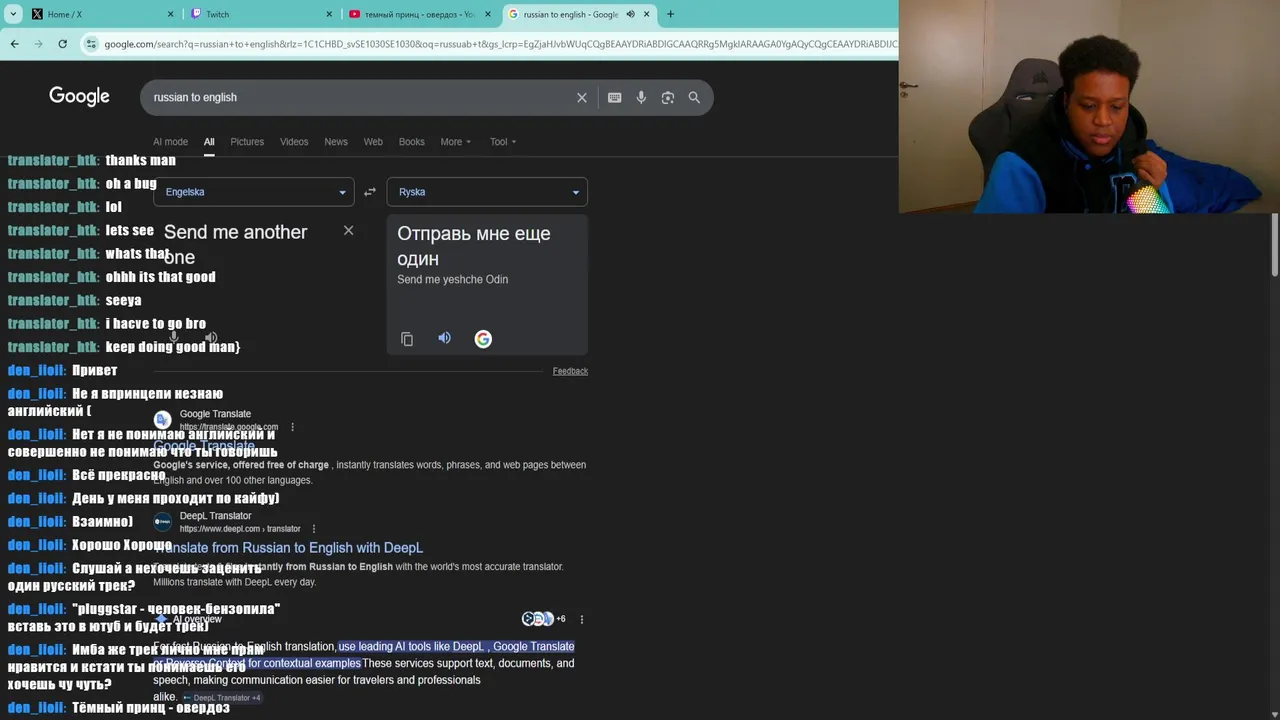Open options menu for DeepL Translator result
The height and width of the screenshot is (720, 1280).
tap(314, 529)
